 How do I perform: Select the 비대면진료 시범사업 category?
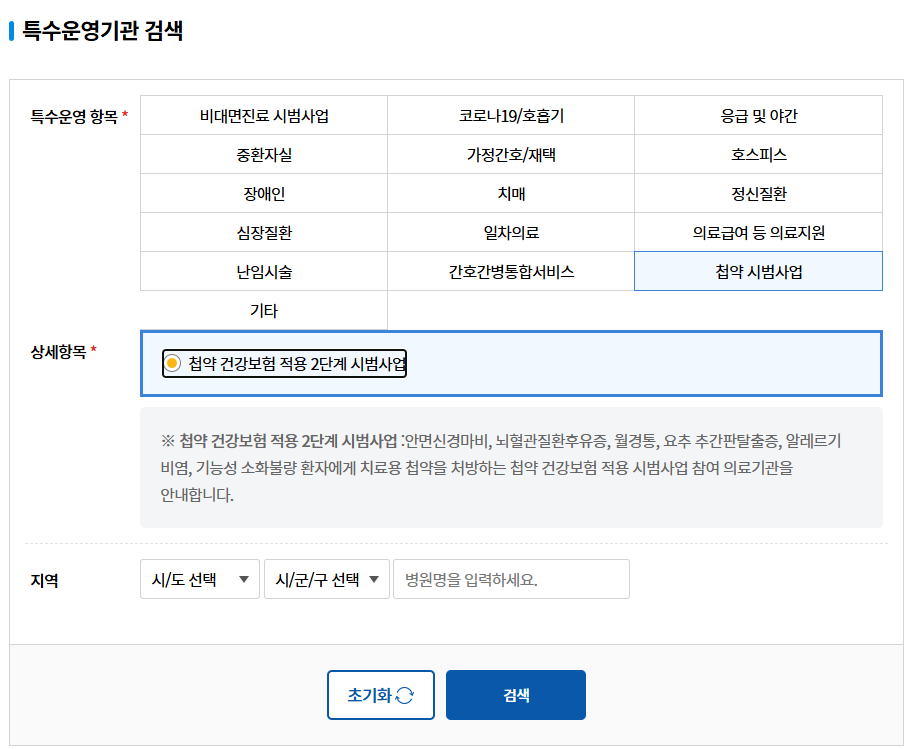[x=263, y=115]
